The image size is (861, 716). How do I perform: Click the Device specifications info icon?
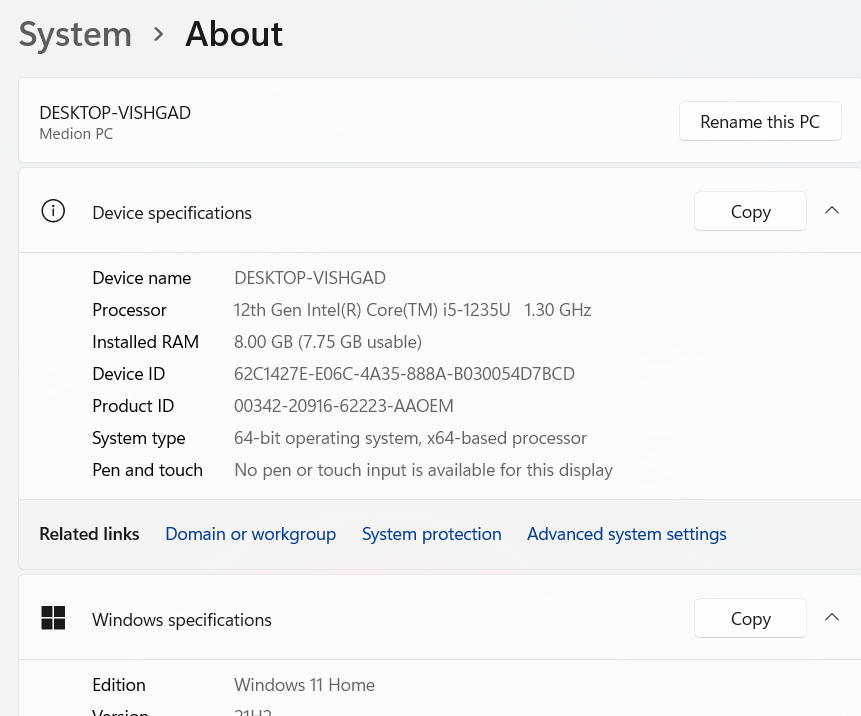53,211
